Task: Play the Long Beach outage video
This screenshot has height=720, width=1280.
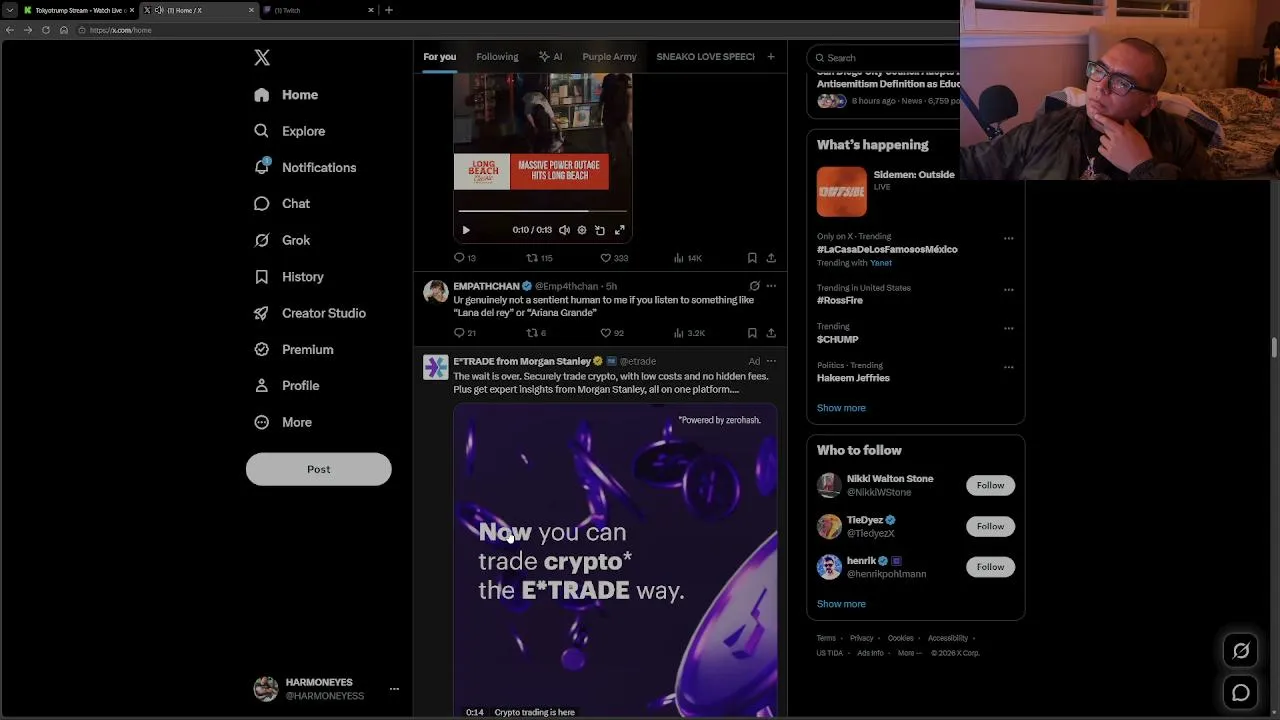Action: (466, 230)
